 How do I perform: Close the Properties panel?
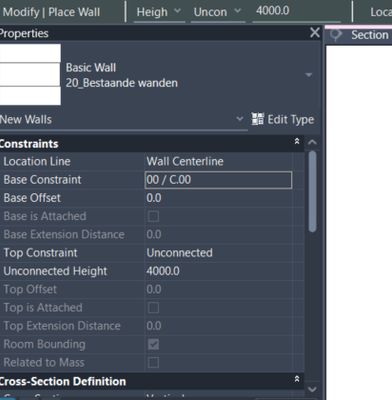point(315,33)
